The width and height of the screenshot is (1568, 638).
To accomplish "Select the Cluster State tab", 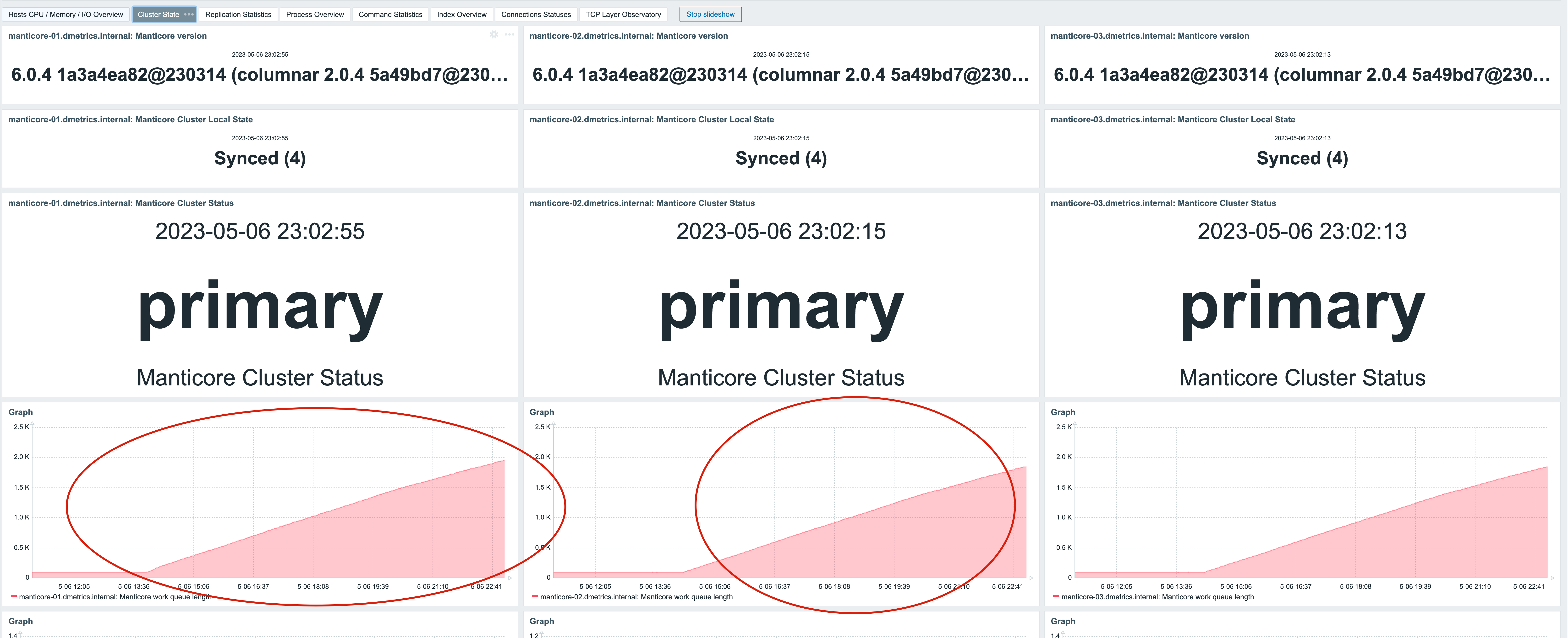I will pos(158,14).
